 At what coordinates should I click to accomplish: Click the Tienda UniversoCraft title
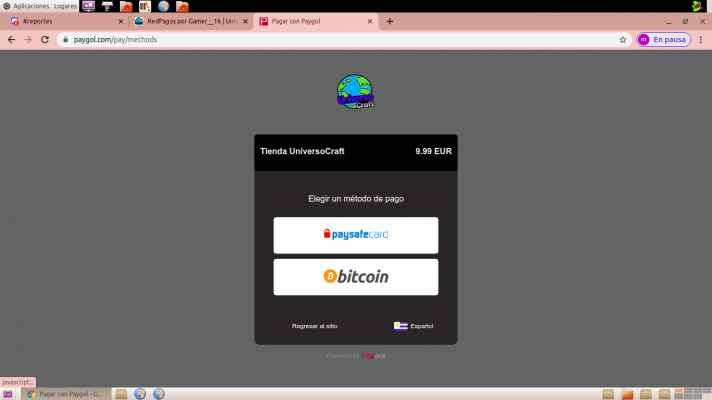click(x=302, y=151)
